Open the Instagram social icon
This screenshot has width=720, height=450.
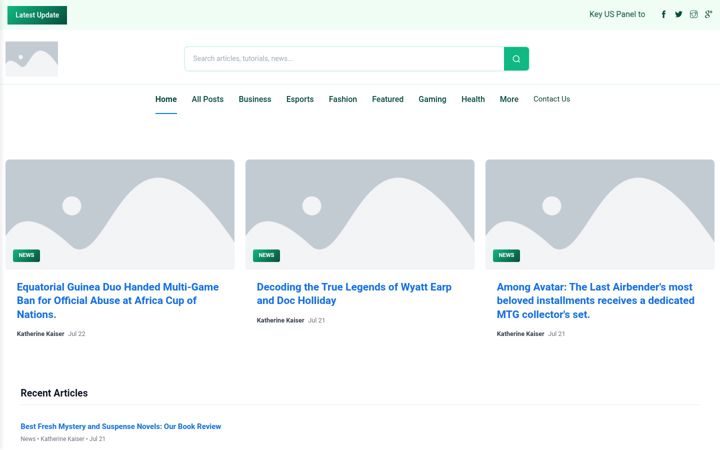694,14
